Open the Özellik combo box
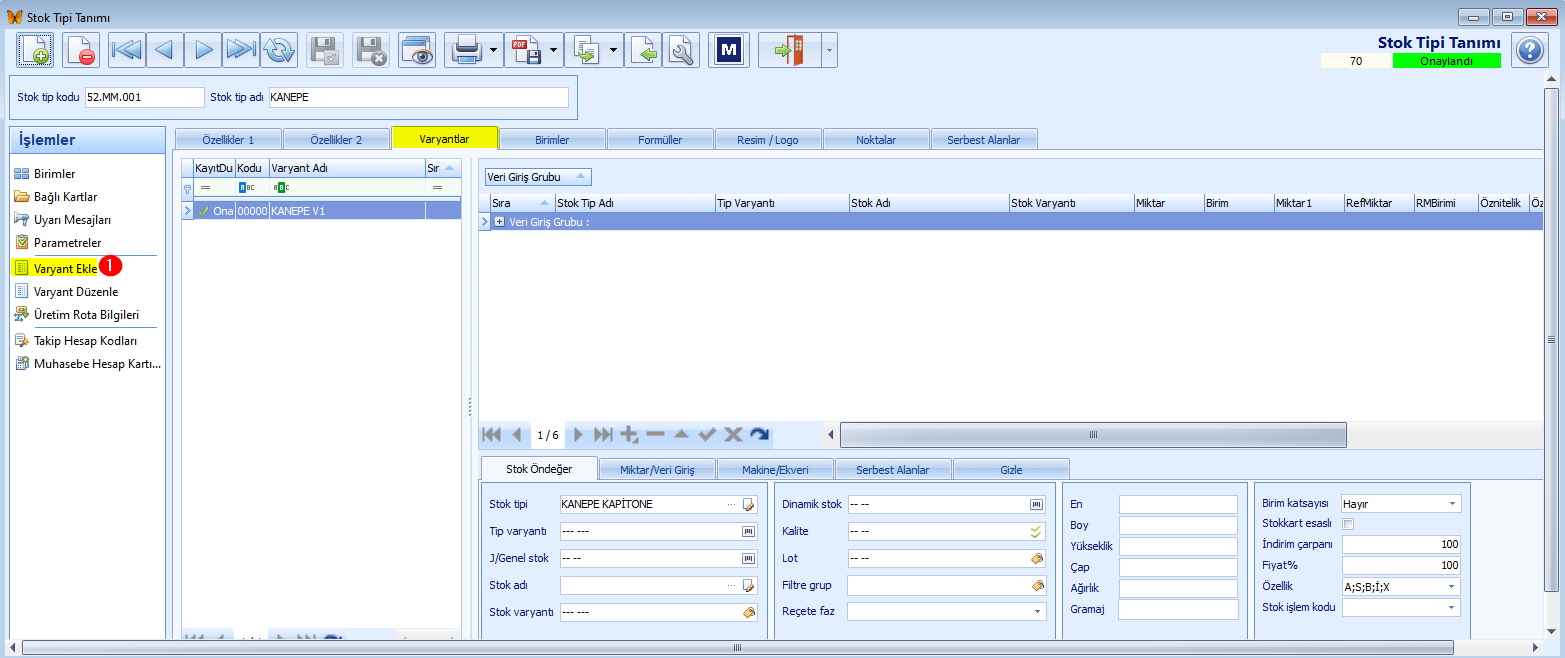The image size is (1565, 658). tap(1401, 587)
